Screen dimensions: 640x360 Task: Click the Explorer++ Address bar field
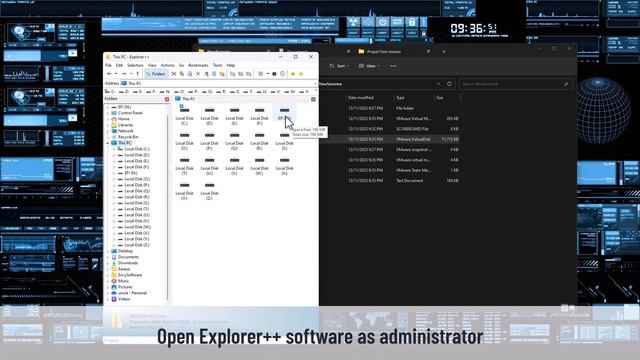[219, 83]
